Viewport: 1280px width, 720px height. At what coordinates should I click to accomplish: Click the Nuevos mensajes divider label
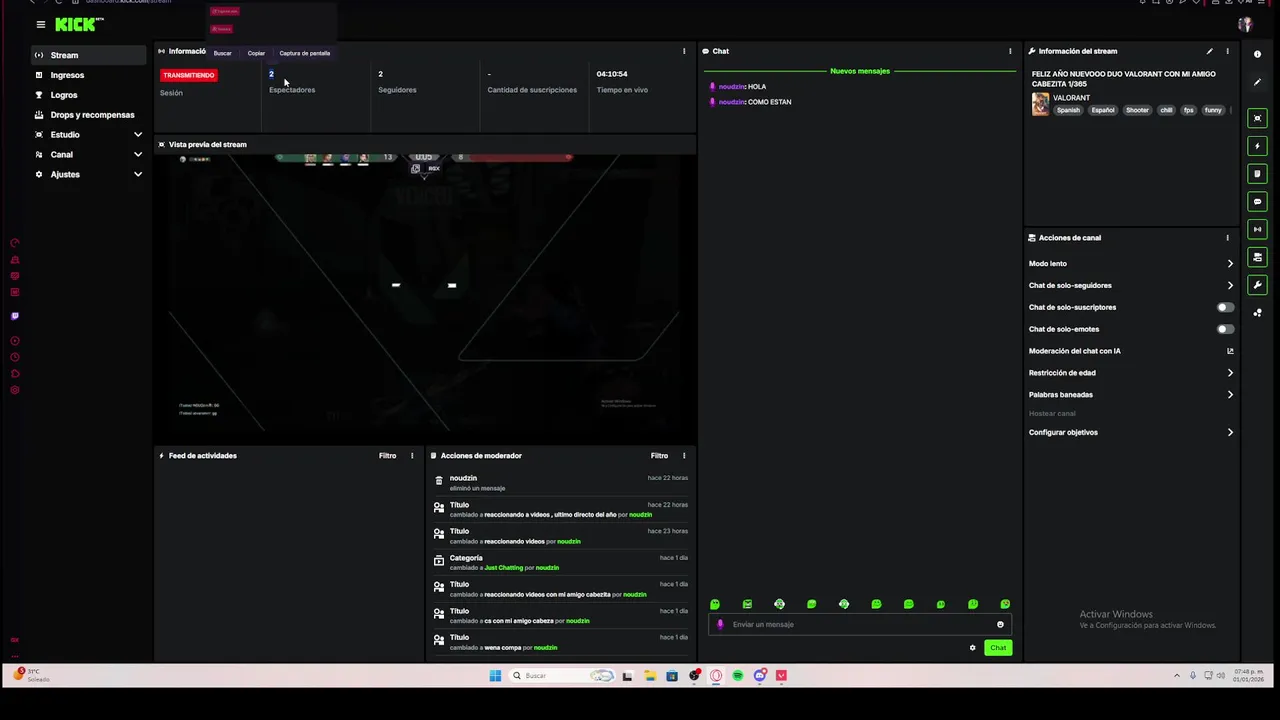860,71
